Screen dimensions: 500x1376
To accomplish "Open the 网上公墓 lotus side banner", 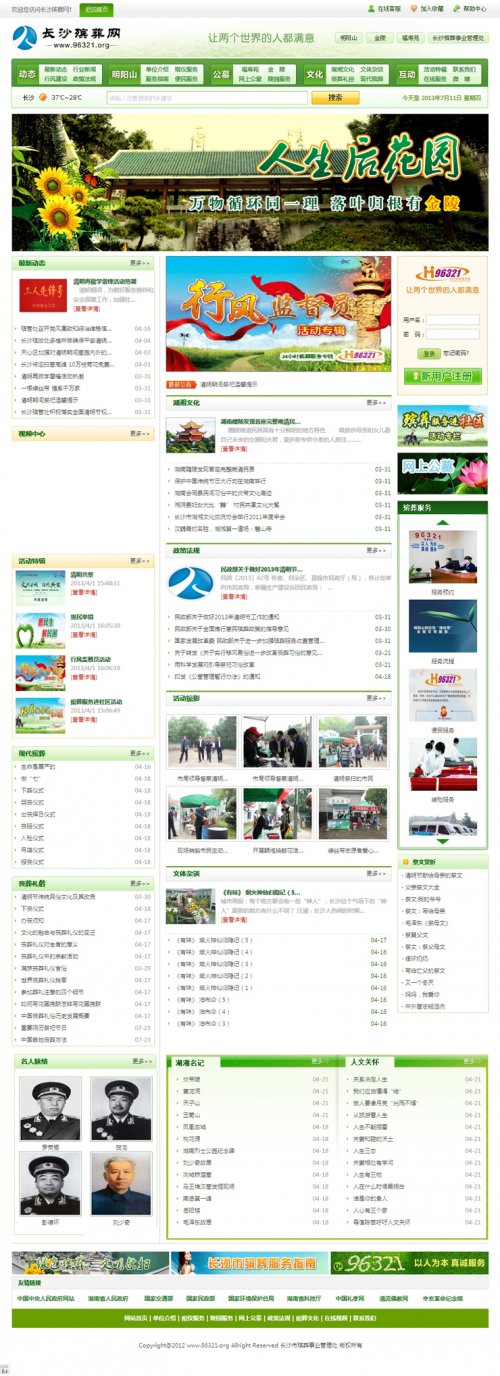I will point(443,474).
